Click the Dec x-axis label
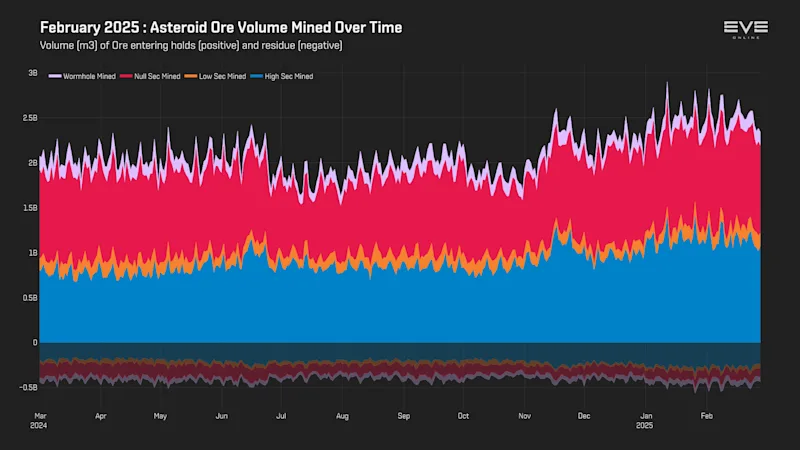Screen dimensions: 800x450 click(x=584, y=416)
